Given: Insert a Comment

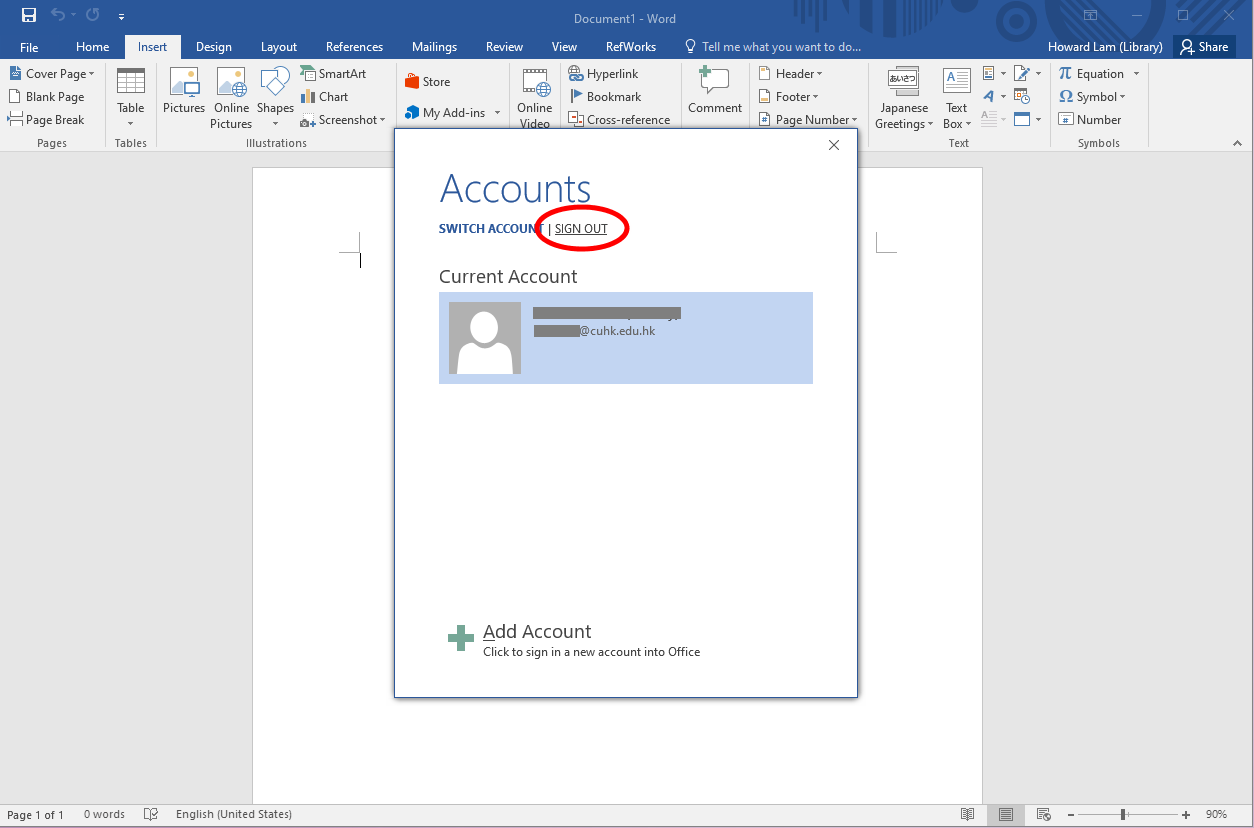Looking at the screenshot, I should [x=715, y=91].
